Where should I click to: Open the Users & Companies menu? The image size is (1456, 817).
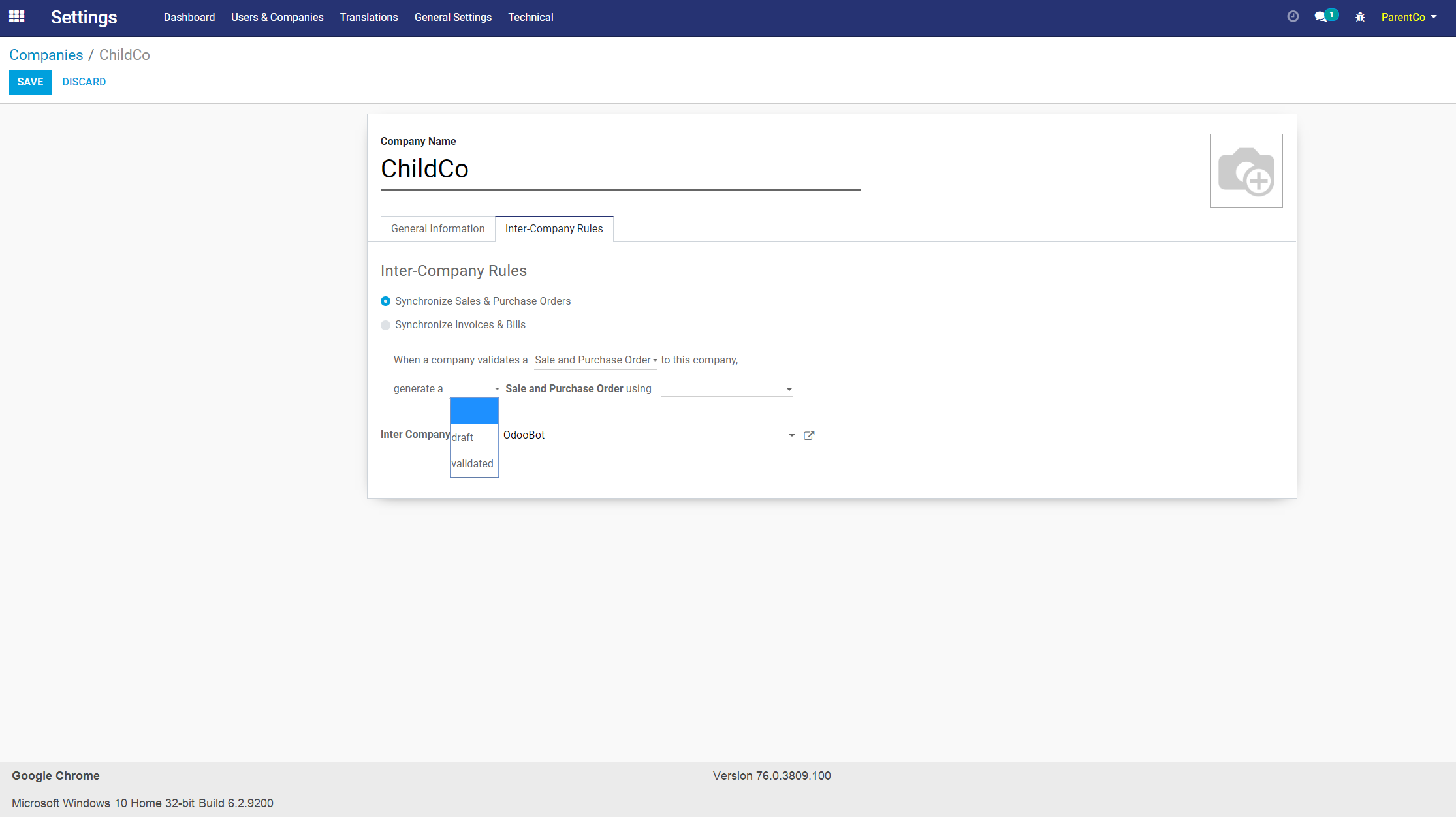click(277, 18)
